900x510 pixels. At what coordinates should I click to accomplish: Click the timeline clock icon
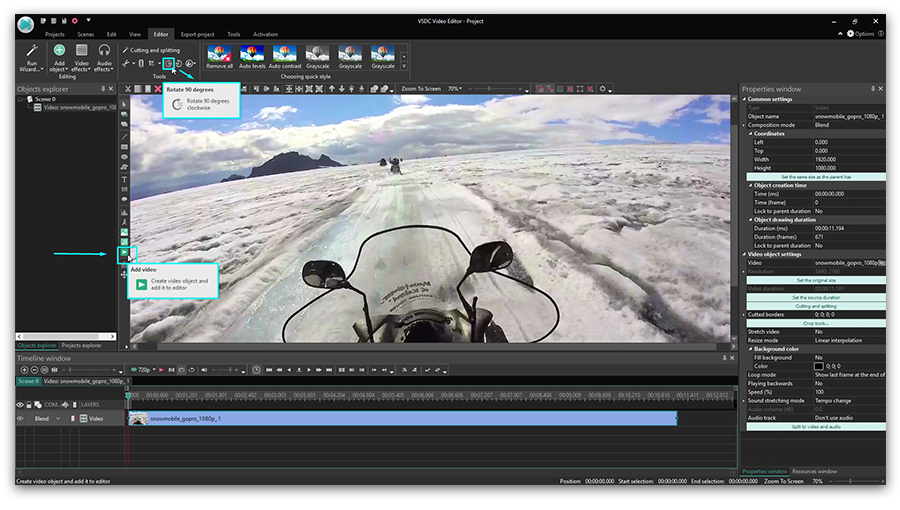click(x=256, y=370)
